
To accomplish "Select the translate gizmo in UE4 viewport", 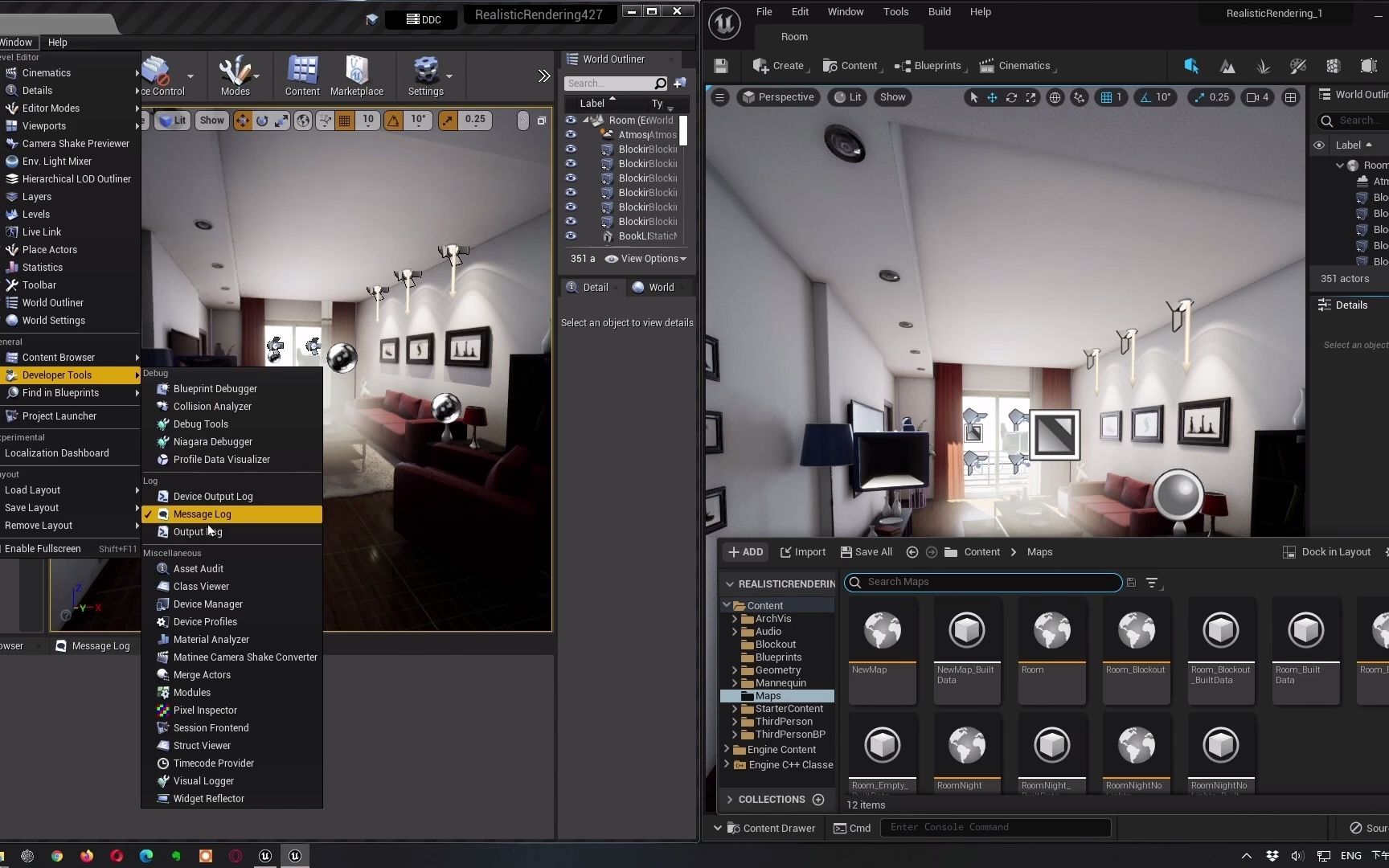I will pos(242,121).
